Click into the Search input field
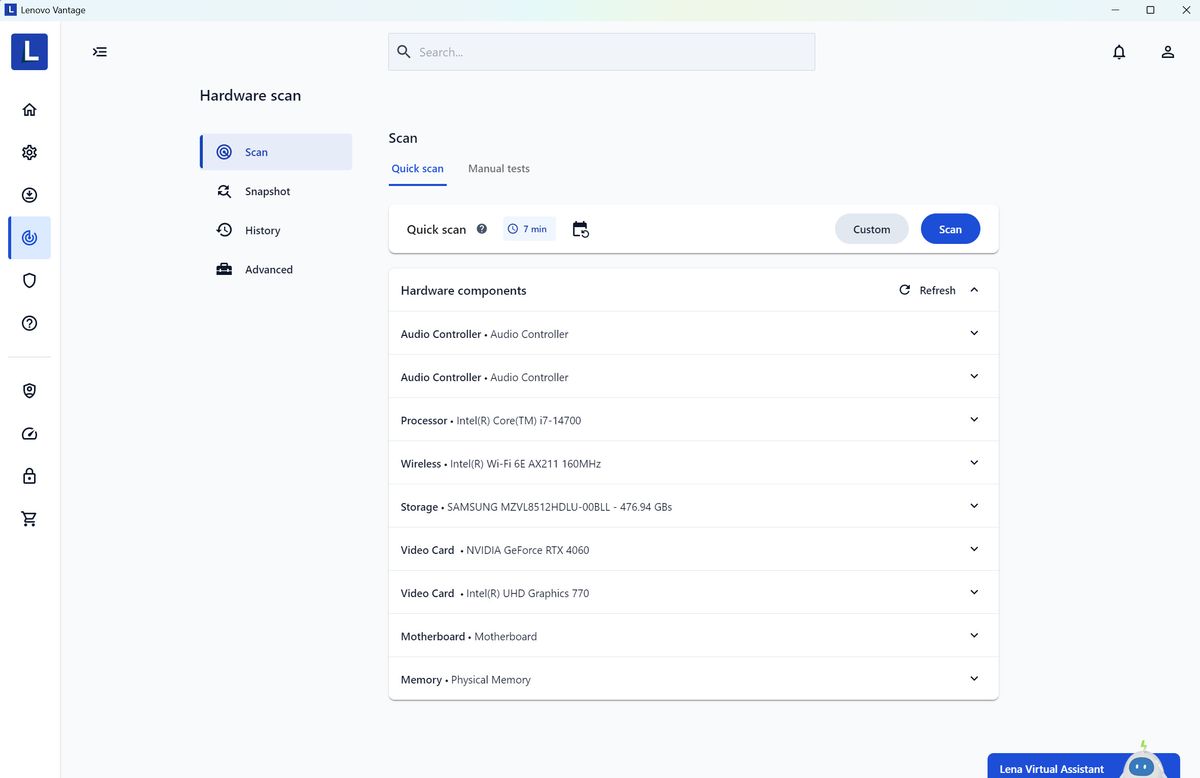Image resolution: width=1200 pixels, height=778 pixels. coord(601,52)
